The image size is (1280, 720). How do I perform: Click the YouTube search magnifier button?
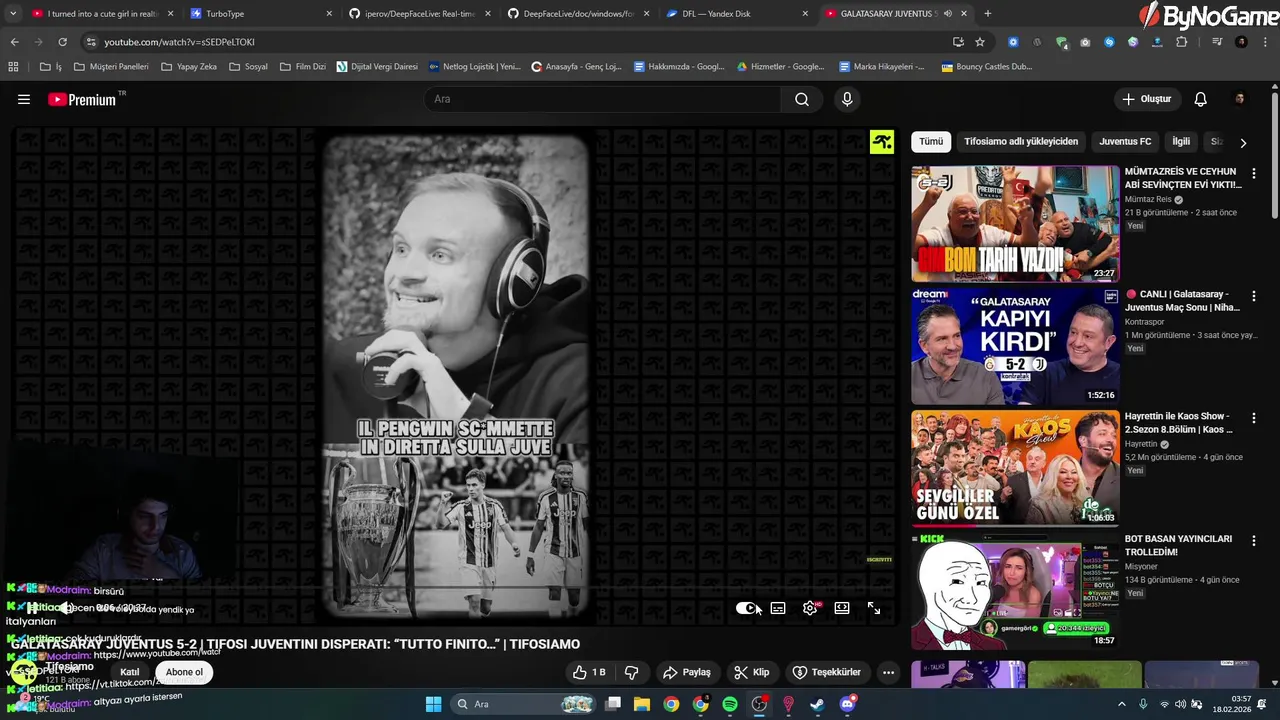802,99
